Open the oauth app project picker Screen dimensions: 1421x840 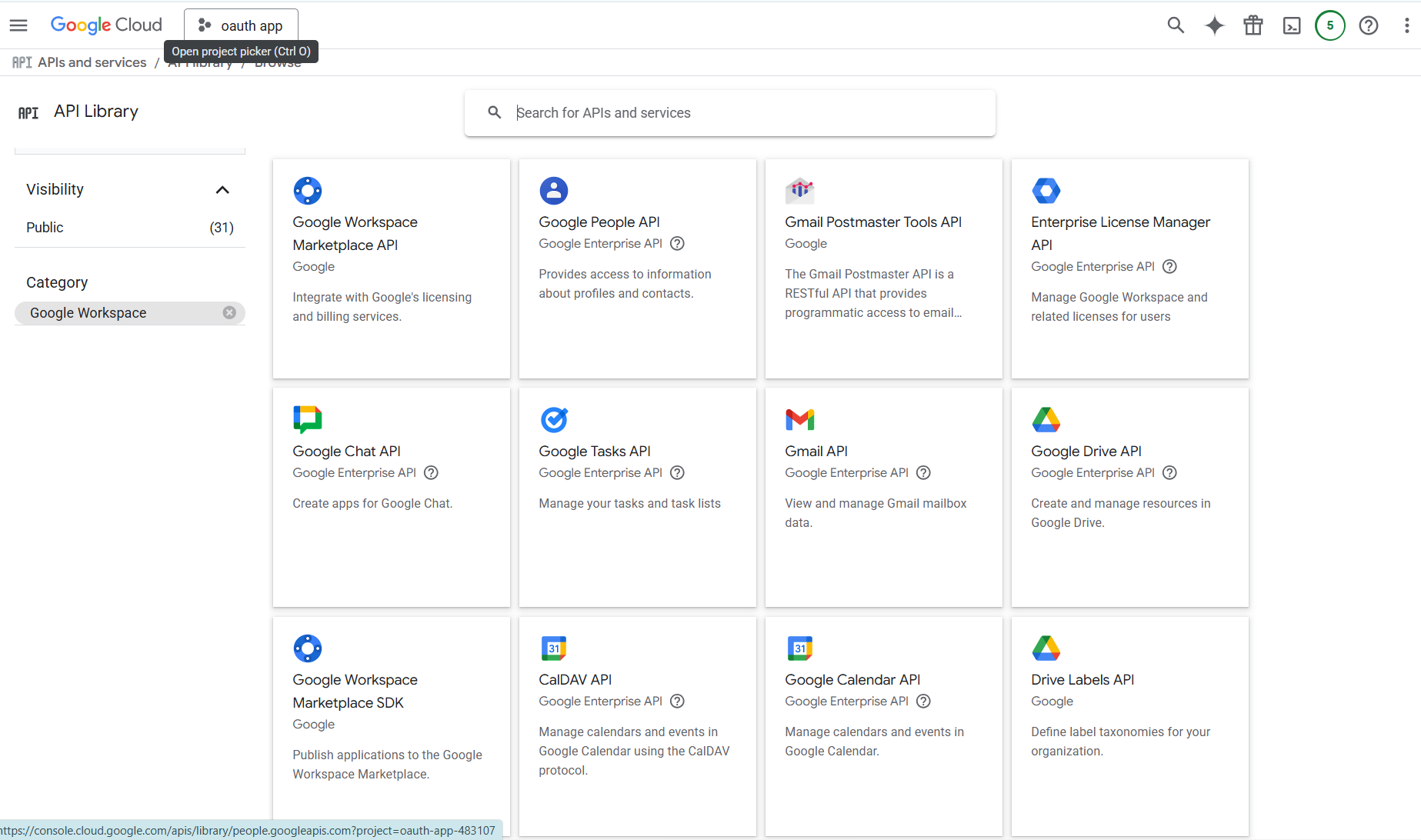coord(241,25)
